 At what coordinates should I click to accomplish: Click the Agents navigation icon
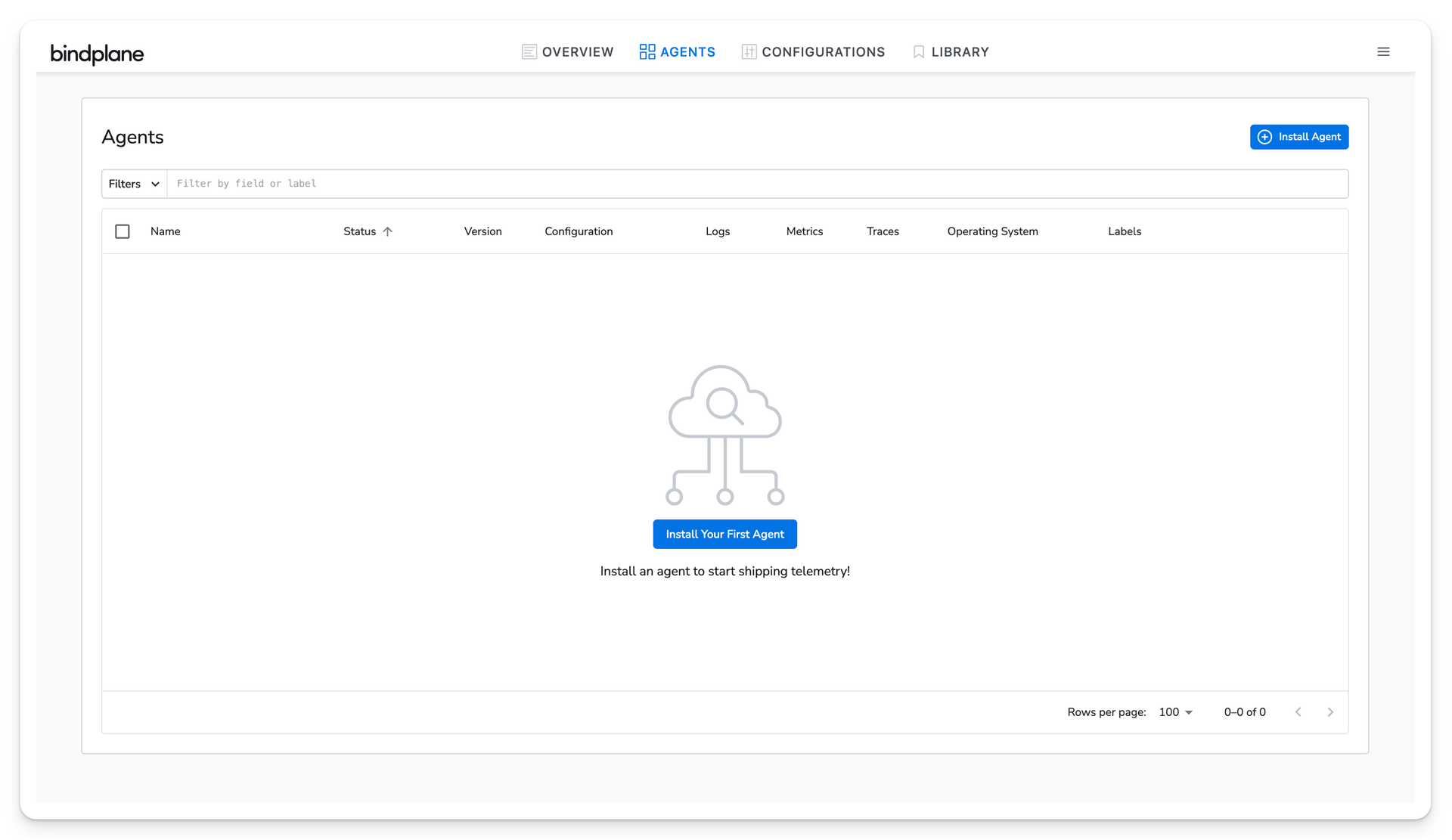click(646, 51)
